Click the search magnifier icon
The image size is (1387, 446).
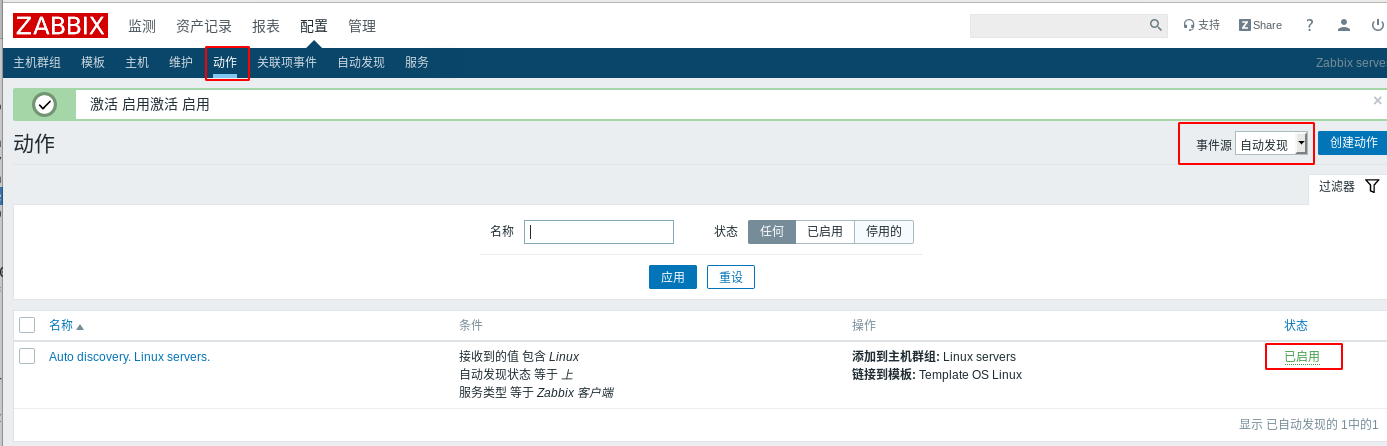pyautogui.click(x=1156, y=25)
